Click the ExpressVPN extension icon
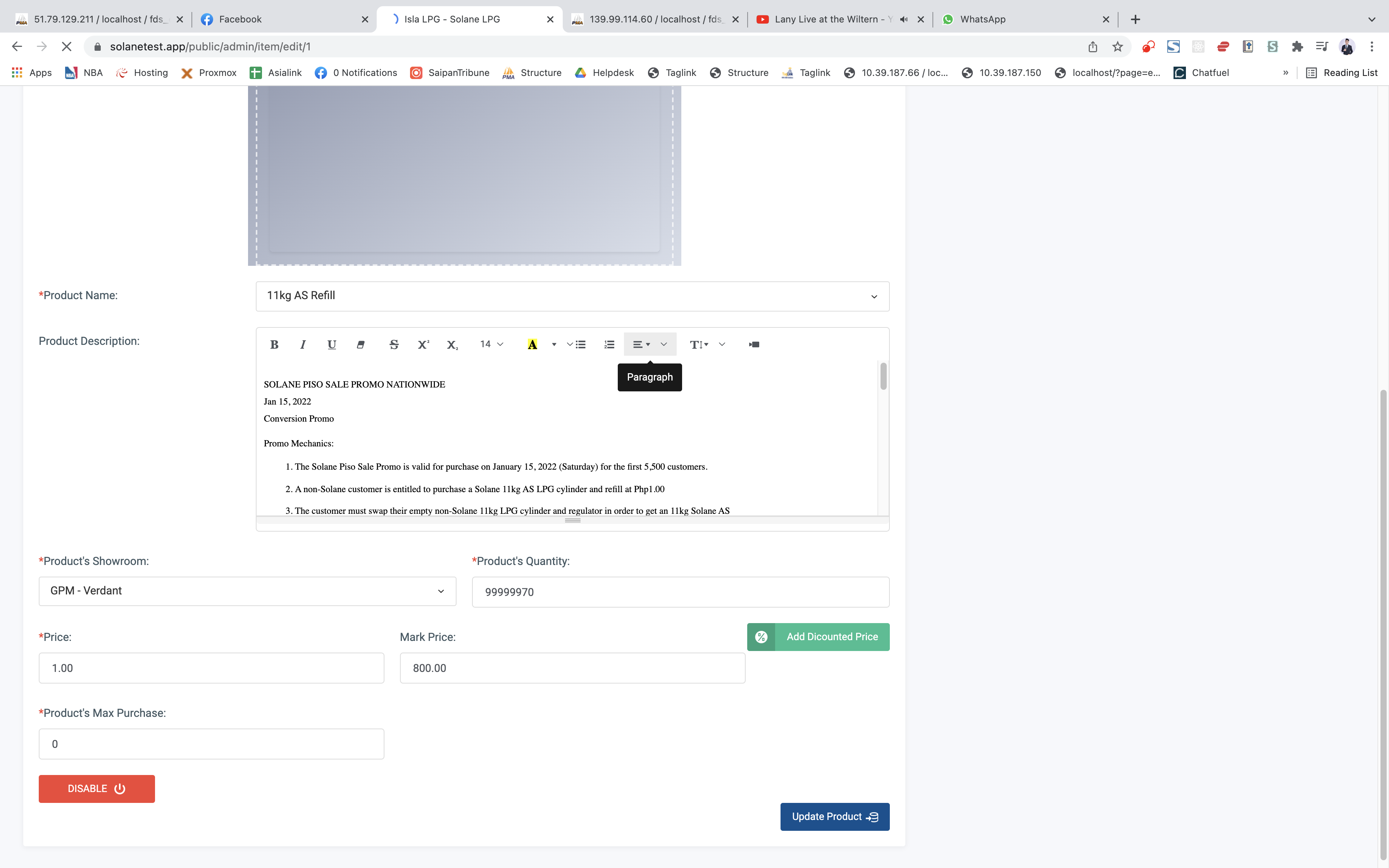 click(1223, 46)
